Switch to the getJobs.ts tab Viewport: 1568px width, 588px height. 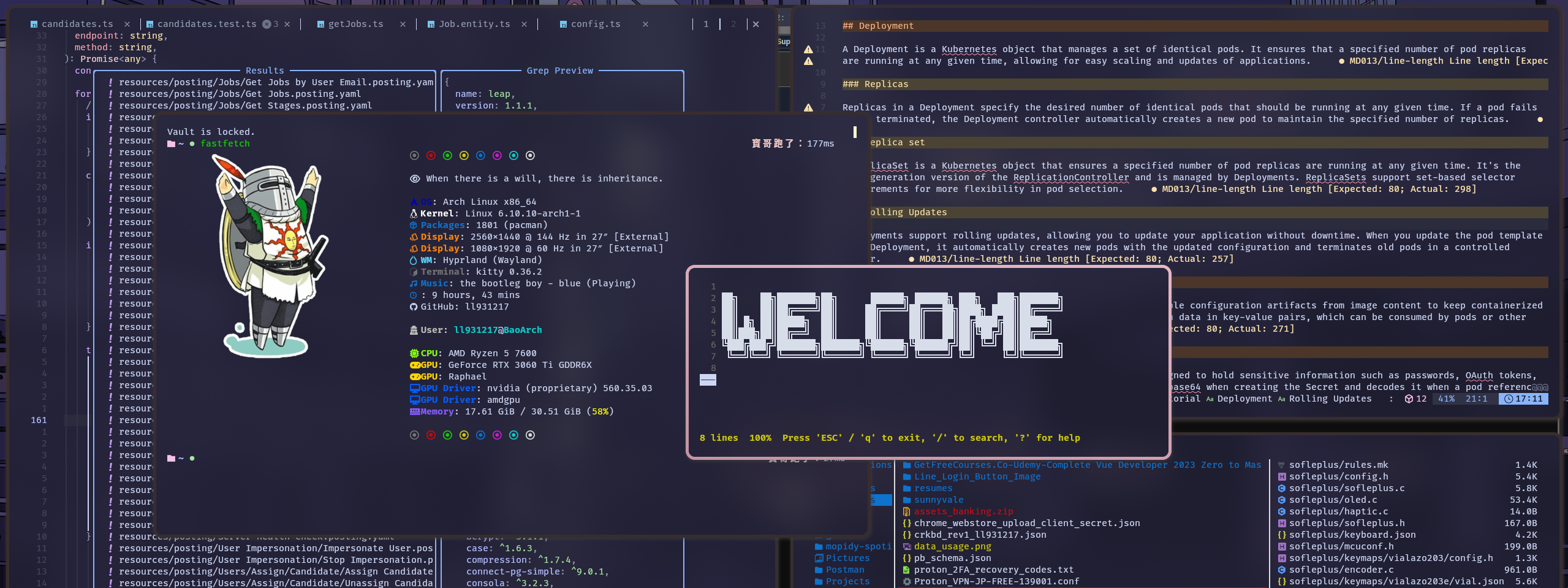click(x=355, y=24)
